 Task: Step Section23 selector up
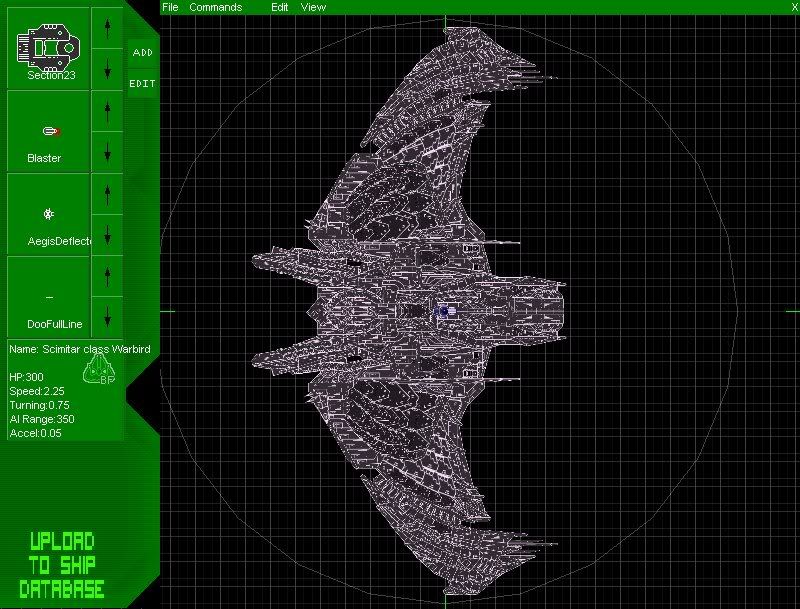107,28
